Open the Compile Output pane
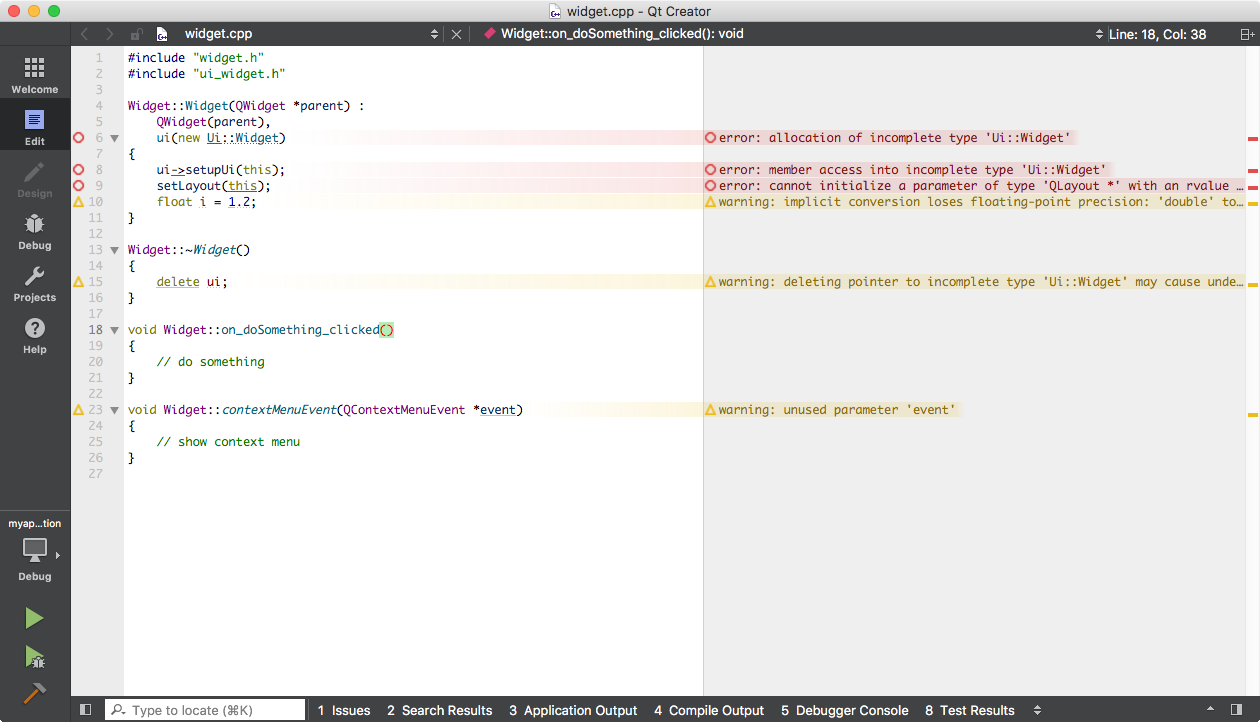This screenshot has height=722, width=1260. (709, 710)
